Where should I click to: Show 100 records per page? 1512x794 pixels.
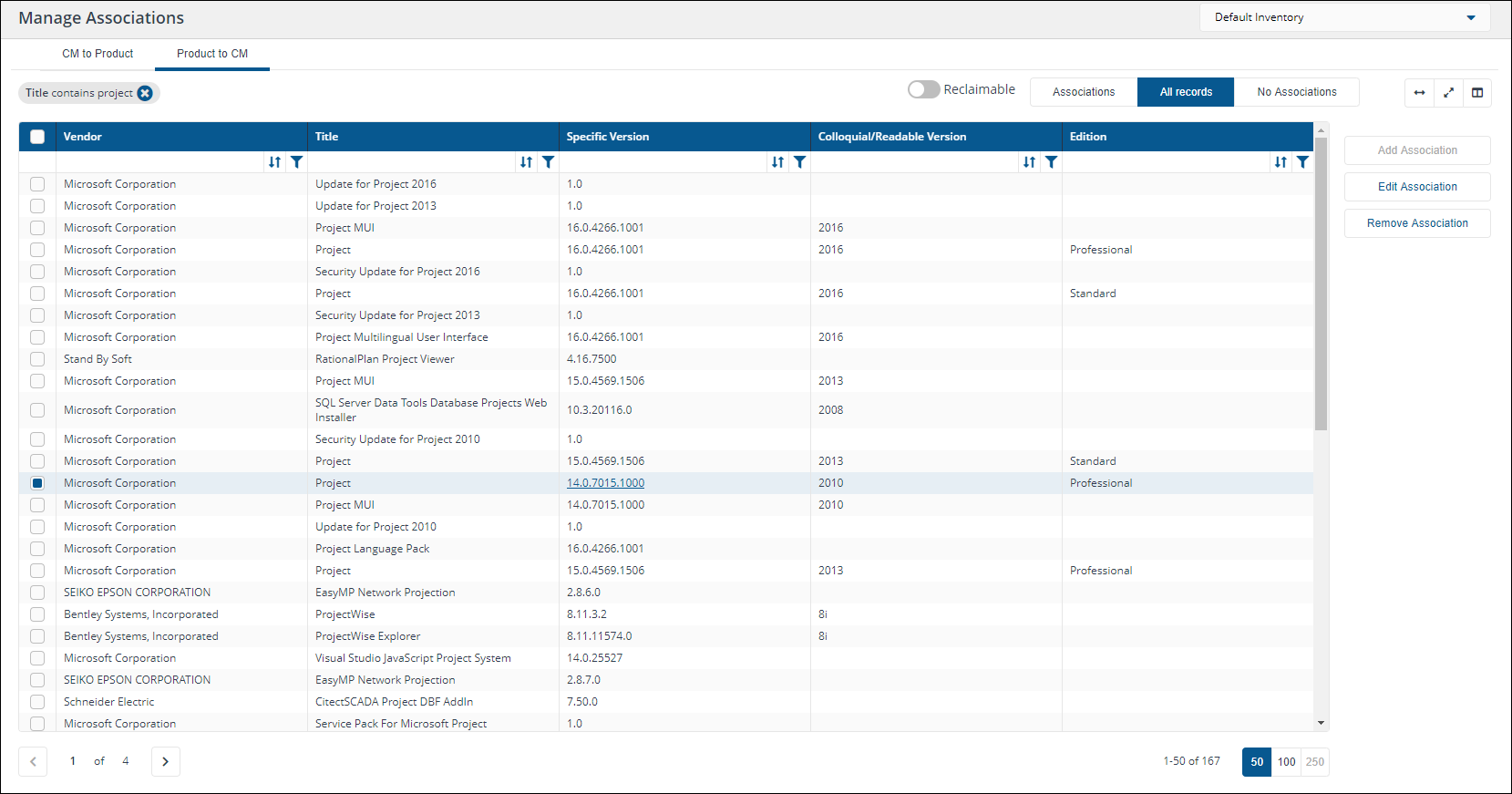coord(1286,762)
